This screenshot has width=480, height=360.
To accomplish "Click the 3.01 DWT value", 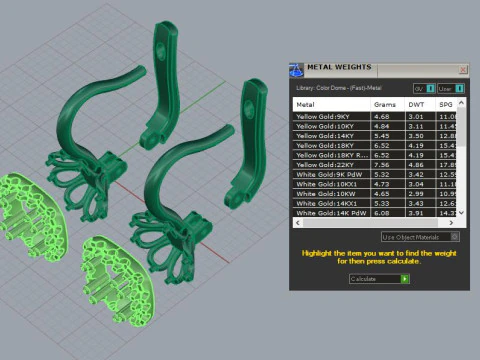I will (x=416, y=117).
